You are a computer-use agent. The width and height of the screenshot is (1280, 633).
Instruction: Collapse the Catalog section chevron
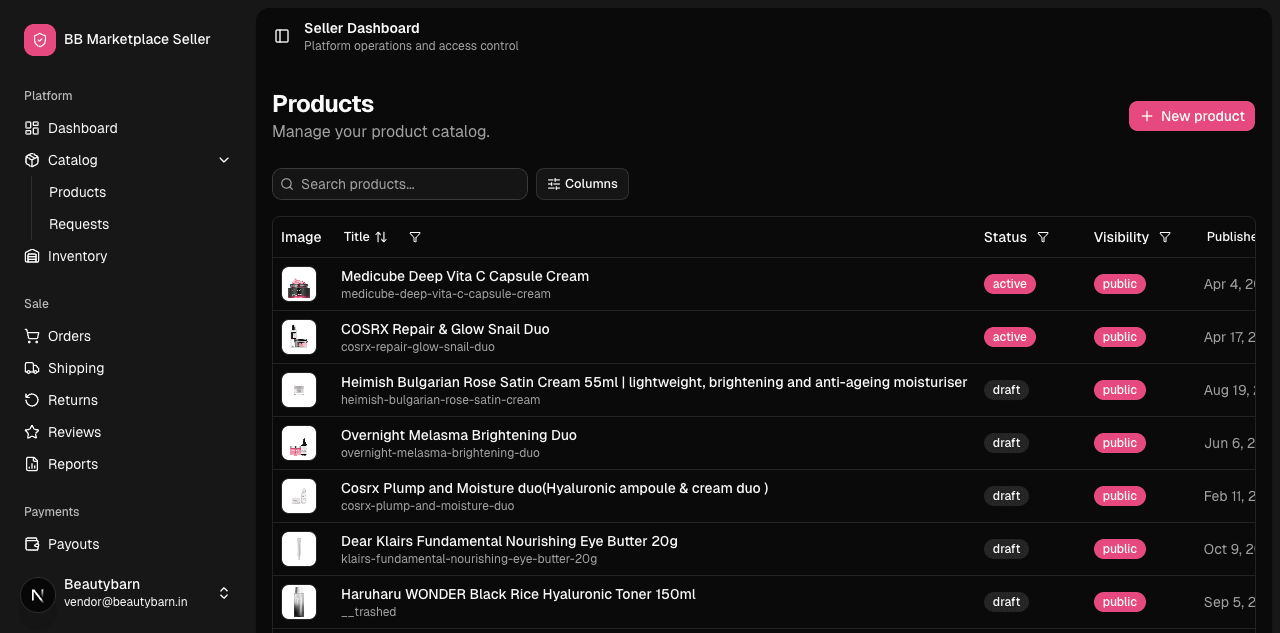pyautogui.click(x=224, y=160)
